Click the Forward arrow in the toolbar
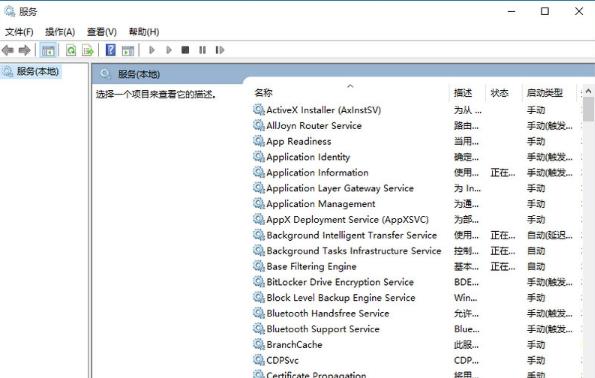 (x=25, y=50)
